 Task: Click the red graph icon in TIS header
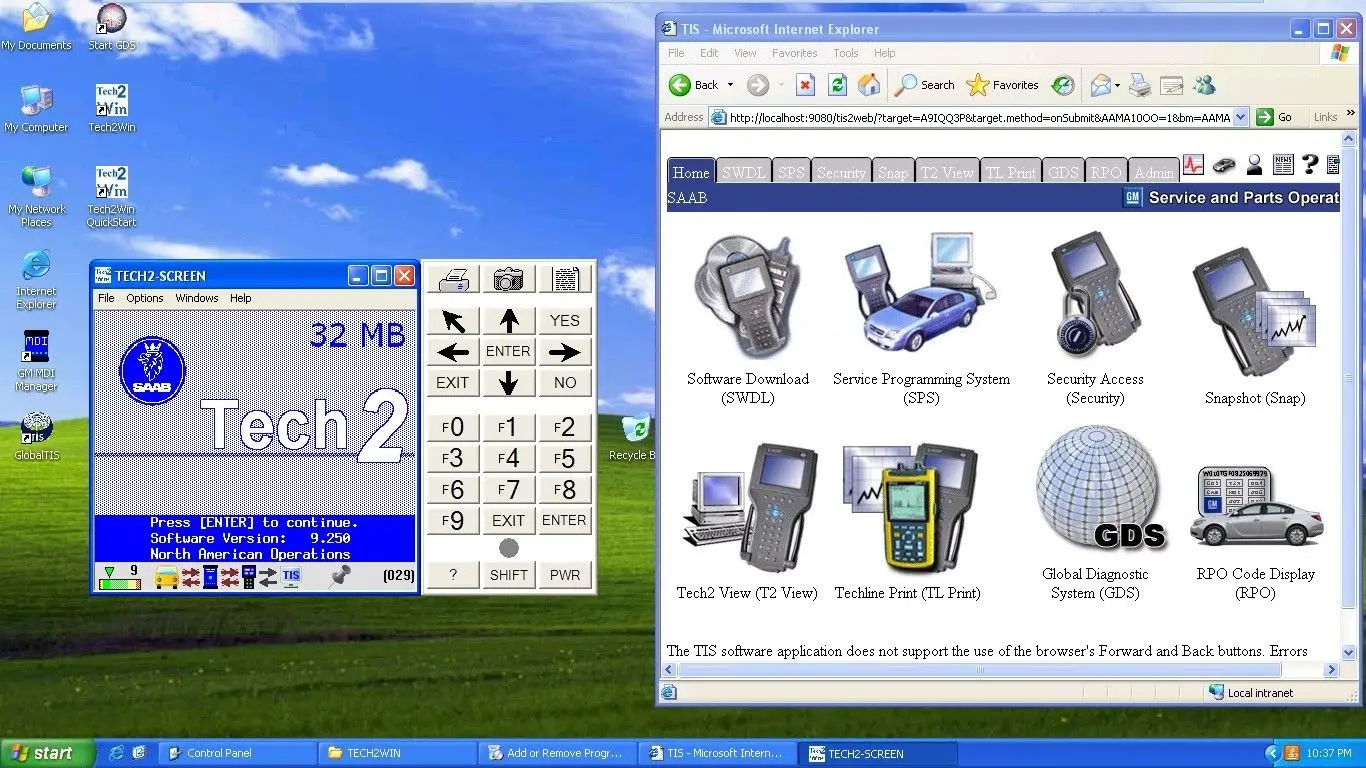[x=1193, y=165]
